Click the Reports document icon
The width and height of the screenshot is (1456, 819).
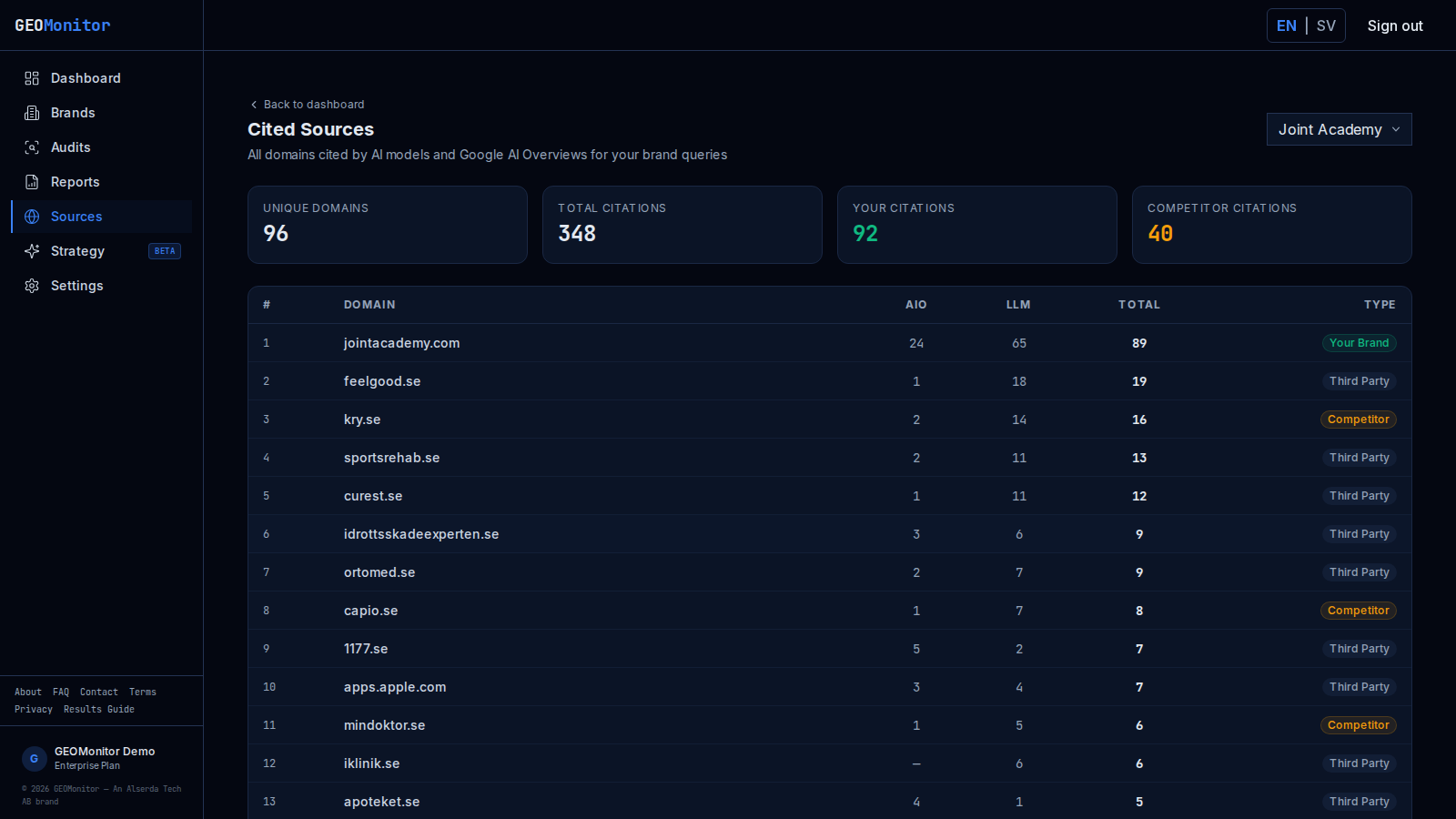pos(32,182)
